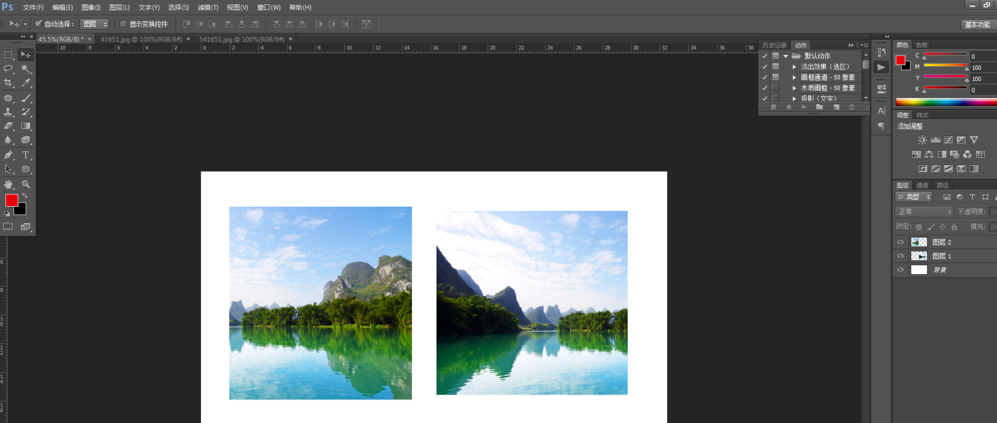The height and width of the screenshot is (423, 997).
Task: Expand the 淡出效果（选区） action
Action: [795, 66]
